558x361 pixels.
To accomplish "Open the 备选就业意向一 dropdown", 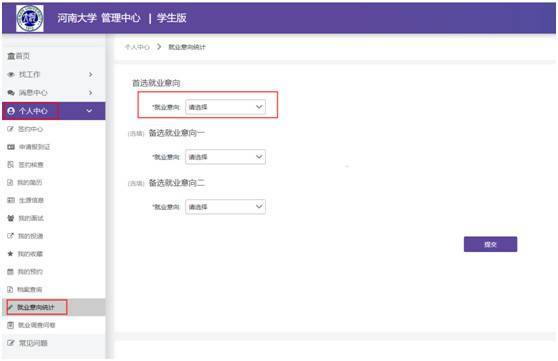I will [225, 157].
